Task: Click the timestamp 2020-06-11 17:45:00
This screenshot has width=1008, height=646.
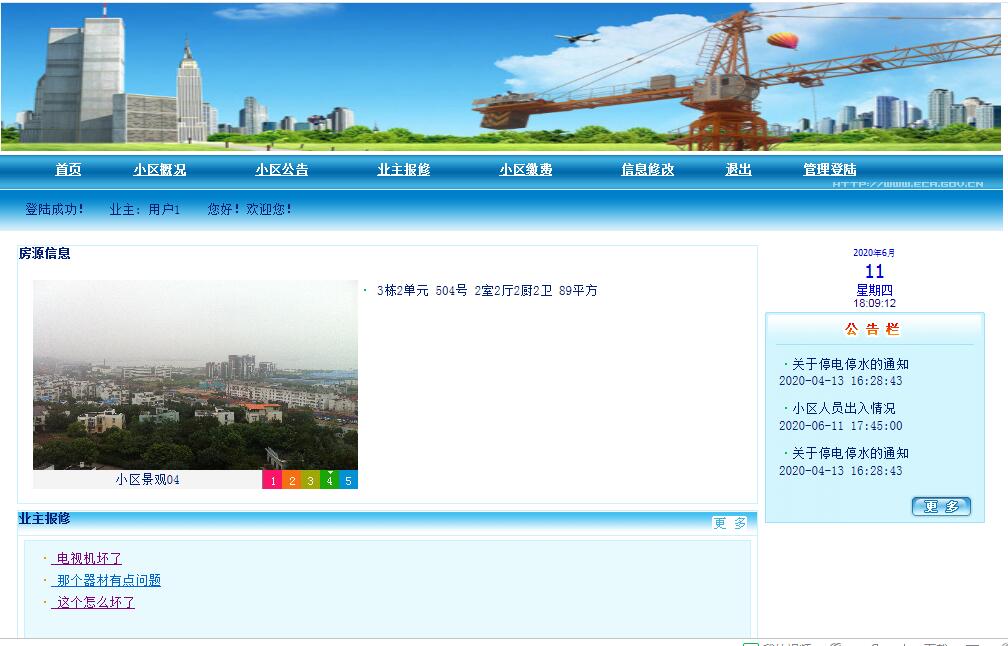Action: pyautogui.click(x=841, y=426)
